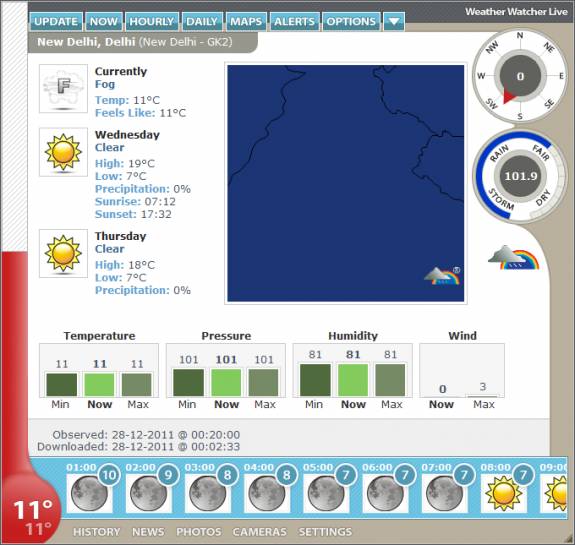Screen dimensions: 575x545
Task: Click the Temperature Now green bar
Action: 99,384
